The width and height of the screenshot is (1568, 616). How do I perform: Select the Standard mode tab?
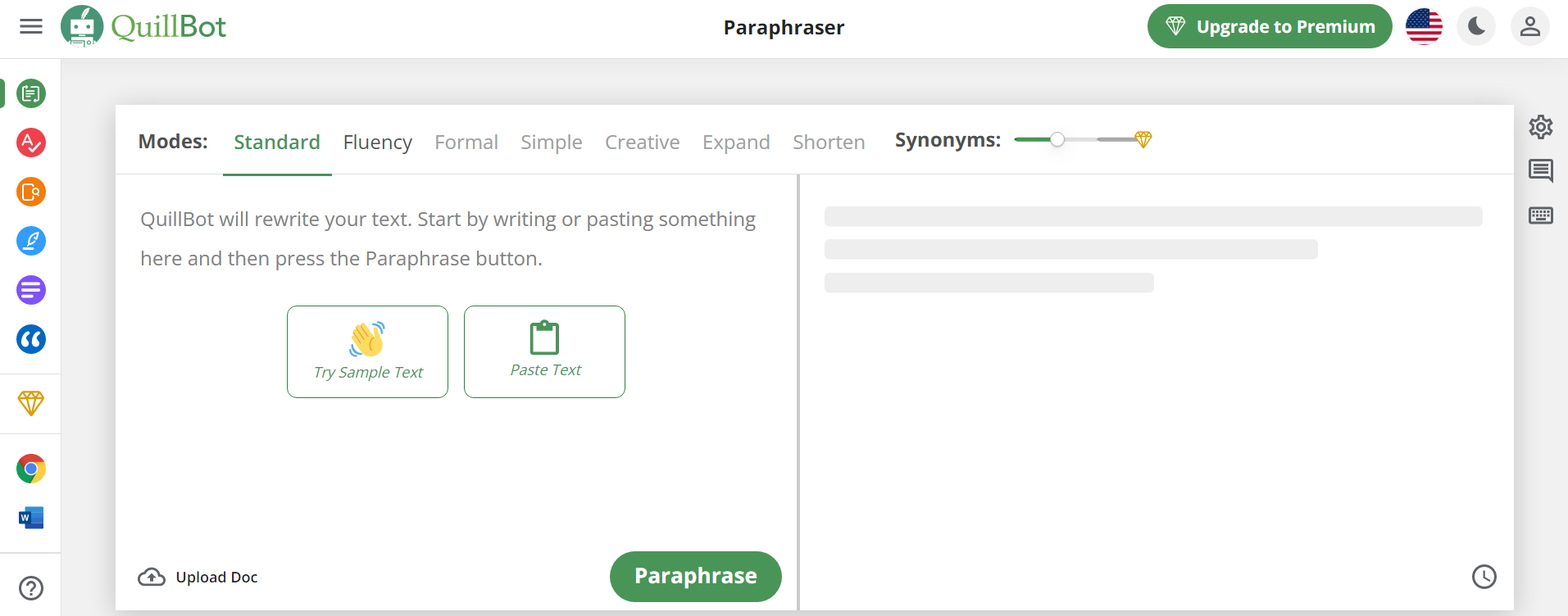[x=277, y=142]
